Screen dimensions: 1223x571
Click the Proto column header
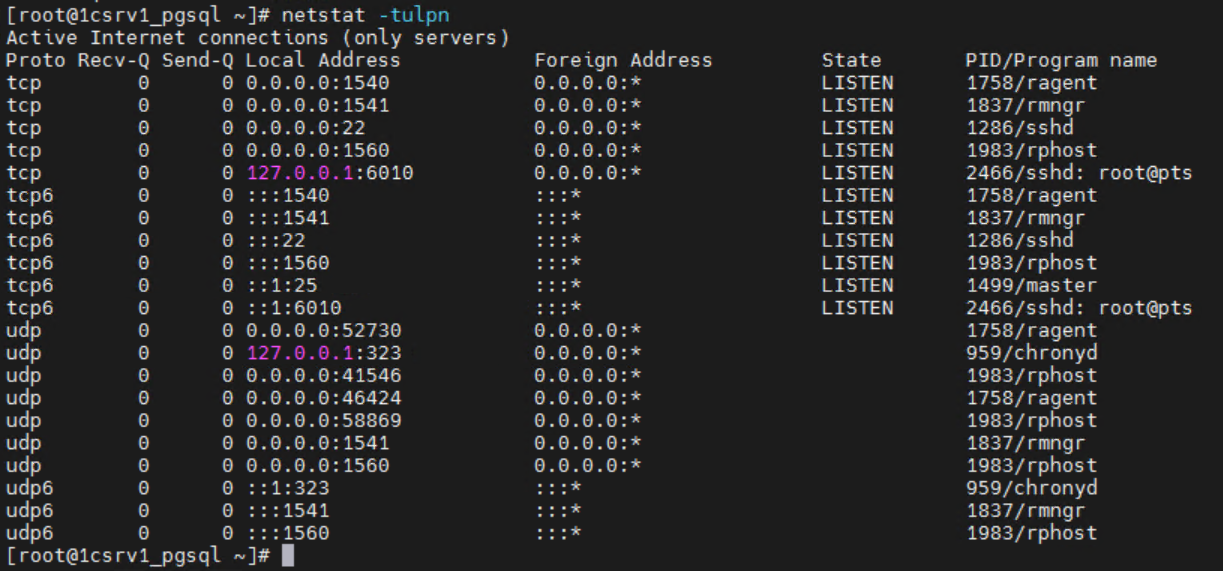(x=34, y=61)
